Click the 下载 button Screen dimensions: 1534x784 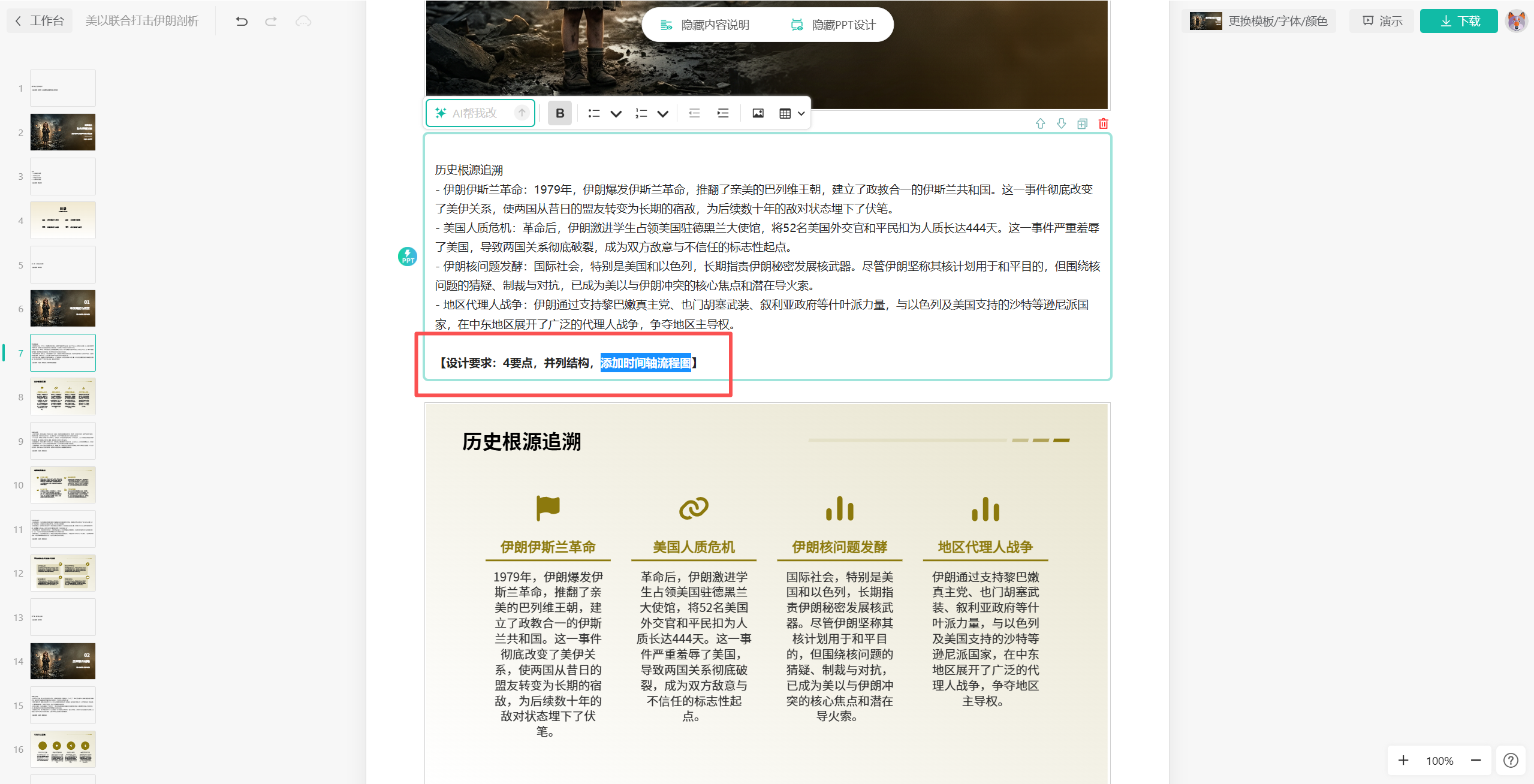(1458, 22)
